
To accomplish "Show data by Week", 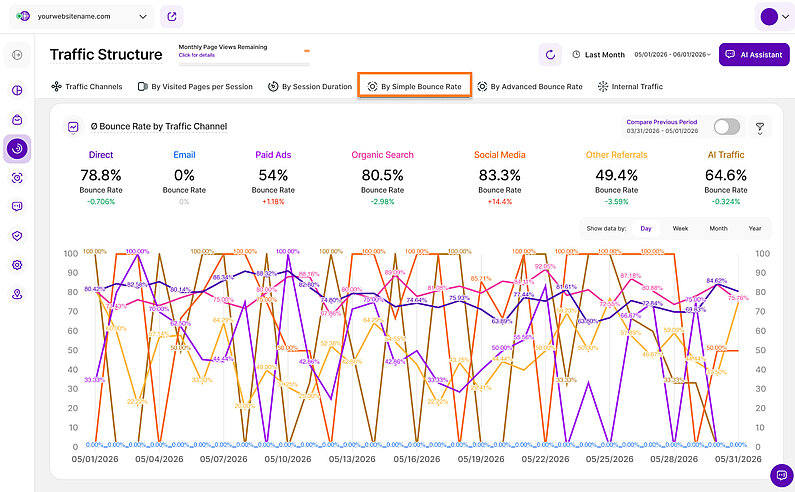I will tap(680, 229).
